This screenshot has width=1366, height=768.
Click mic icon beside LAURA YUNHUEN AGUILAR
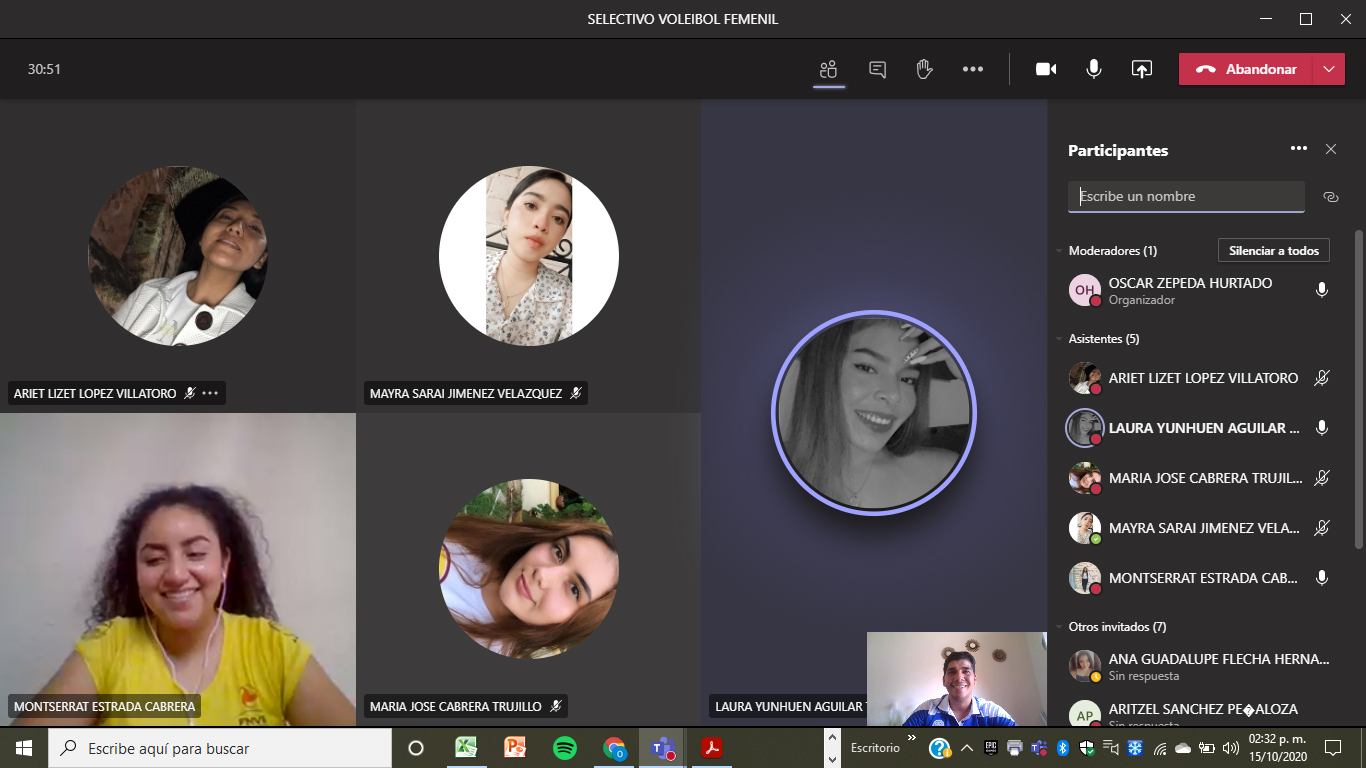(x=1322, y=428)
